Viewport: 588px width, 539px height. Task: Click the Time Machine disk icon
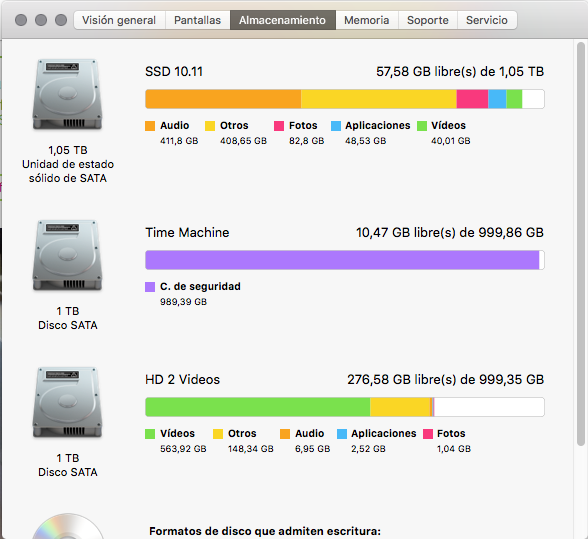click(x=68, y=255)
